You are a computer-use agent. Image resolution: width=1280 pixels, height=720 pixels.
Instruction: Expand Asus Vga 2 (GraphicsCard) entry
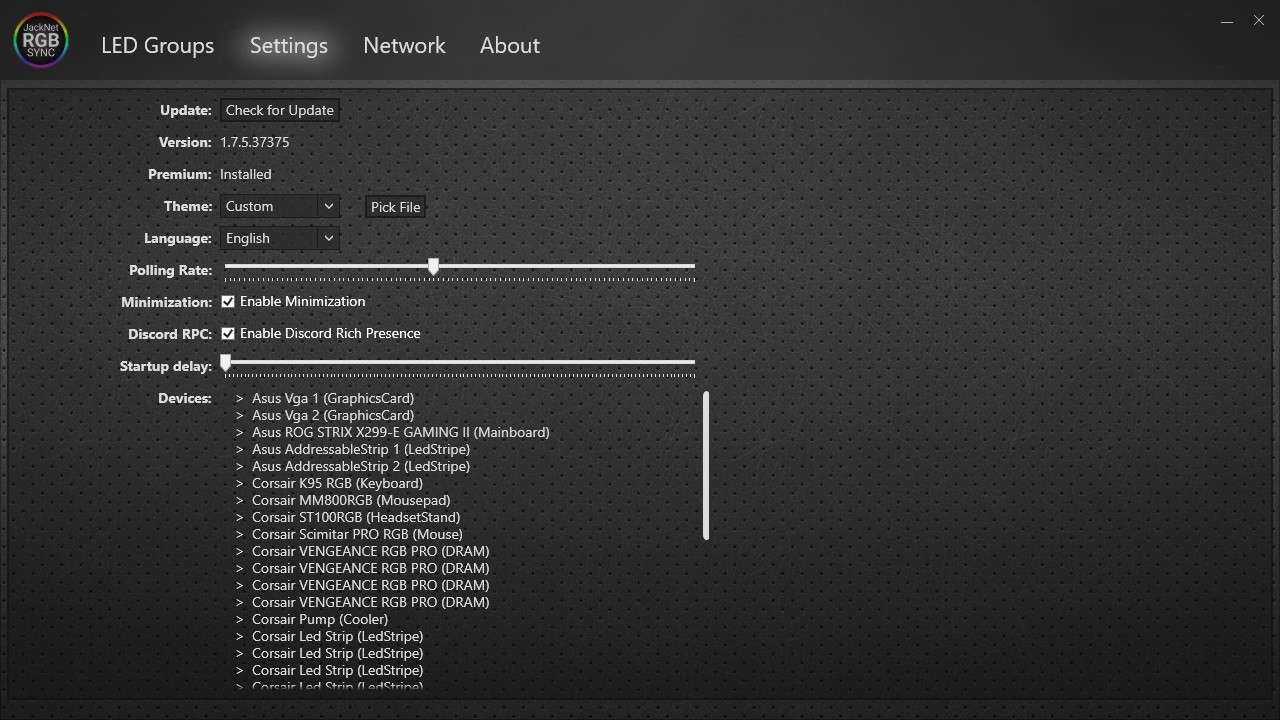(x=240, y=415)
